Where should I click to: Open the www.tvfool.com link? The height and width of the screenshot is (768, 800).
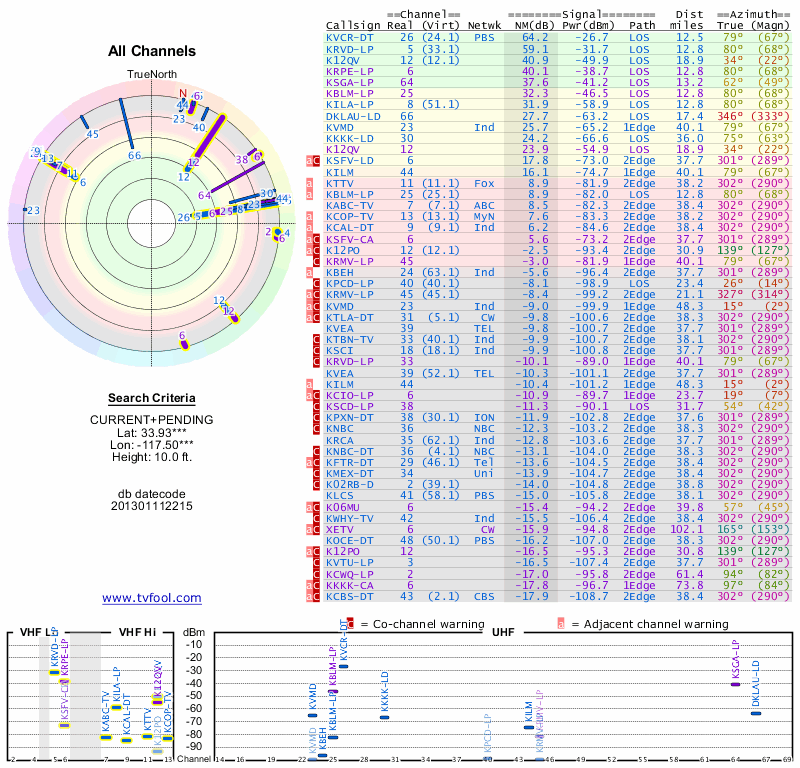click(x=152, y=598)
